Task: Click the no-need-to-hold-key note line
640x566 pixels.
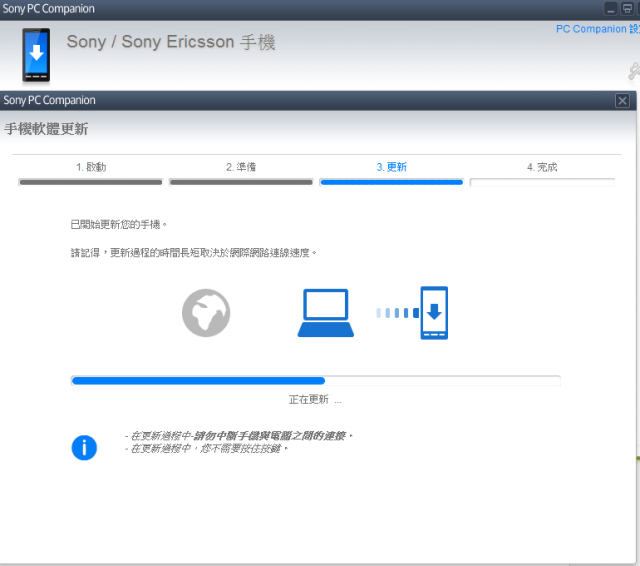Action: point(207,449)
